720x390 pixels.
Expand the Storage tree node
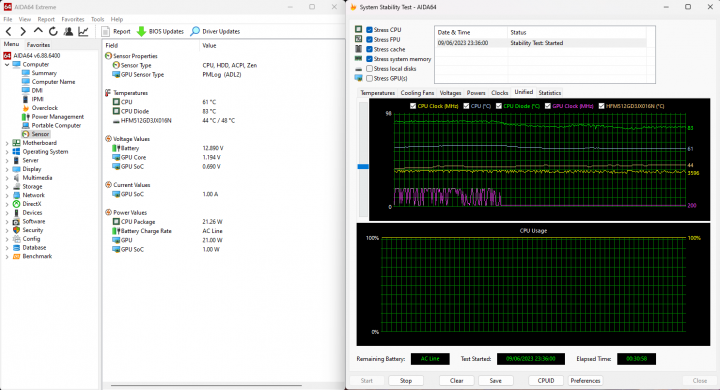[x=7, y=187]
